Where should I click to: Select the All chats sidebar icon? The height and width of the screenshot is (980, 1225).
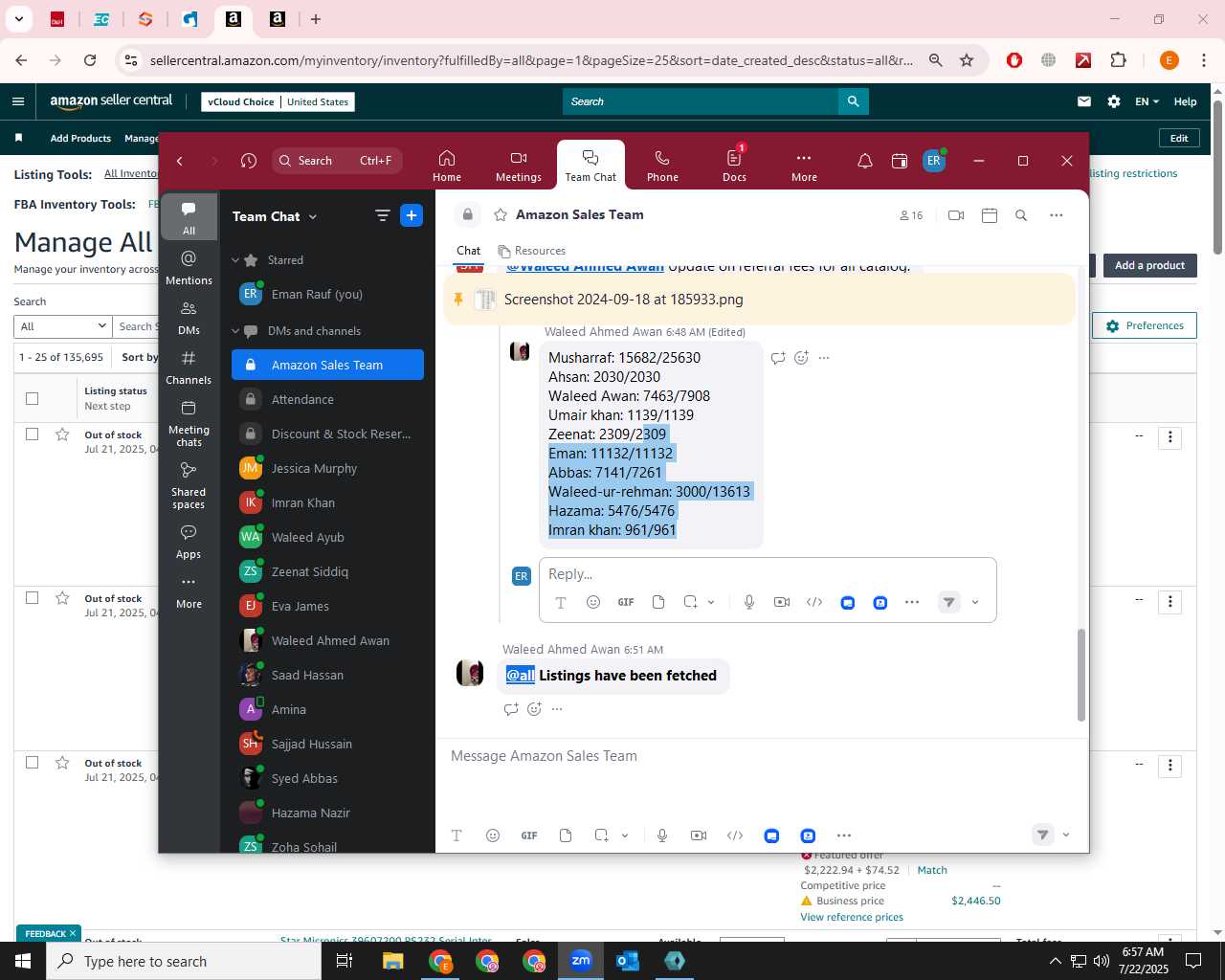pos(189,217)
